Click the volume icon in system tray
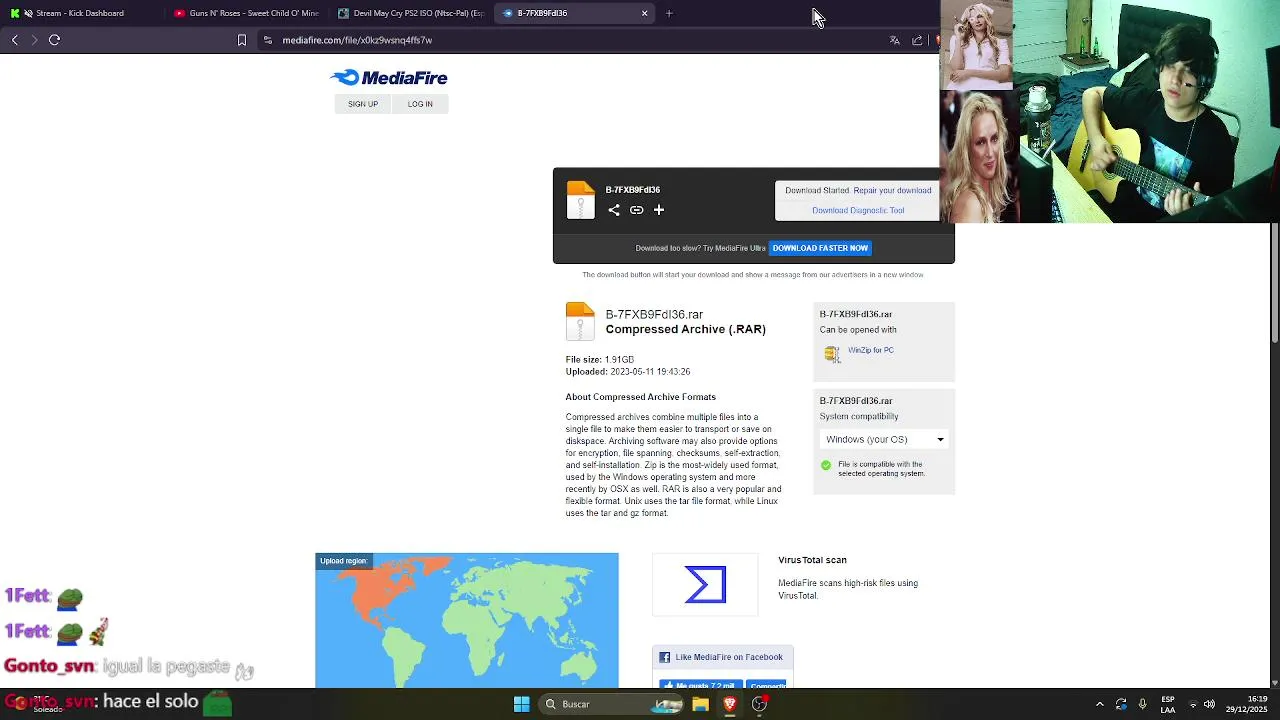The height and width of the screenshot is (720, 1280). [1209, 704]
